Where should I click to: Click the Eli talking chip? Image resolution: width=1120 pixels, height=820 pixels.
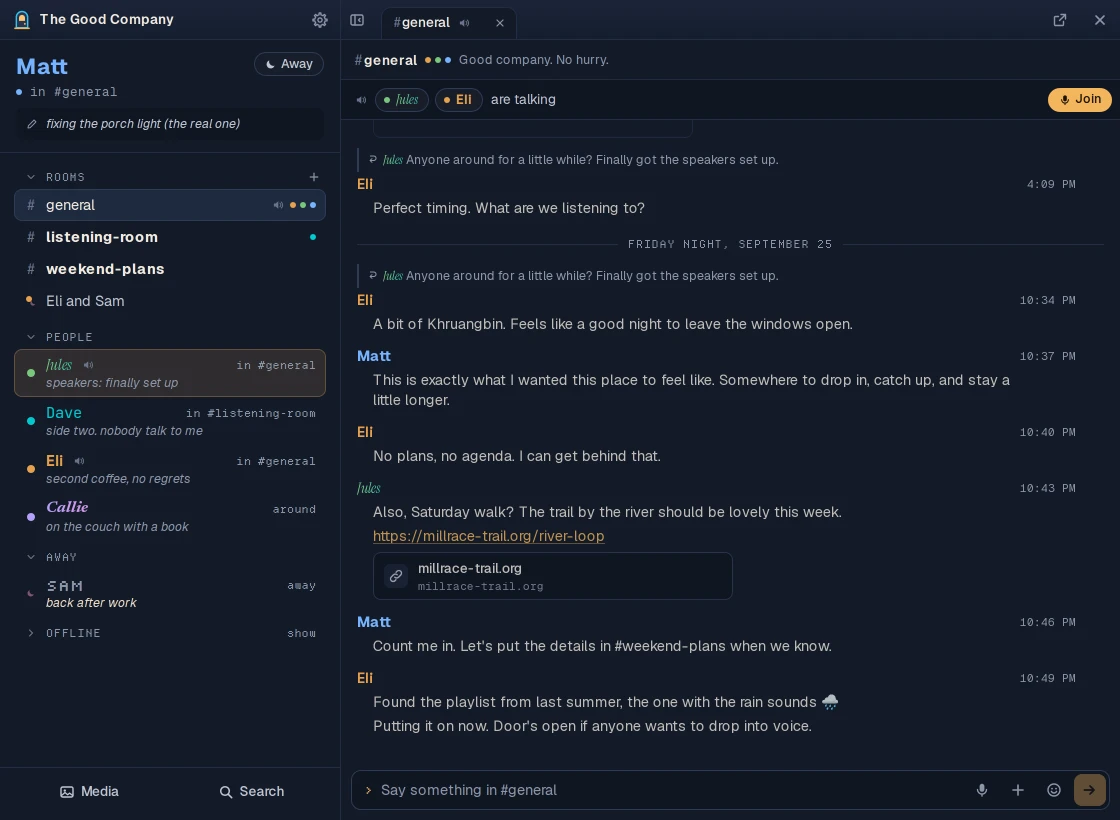click(x=459, y=100)
